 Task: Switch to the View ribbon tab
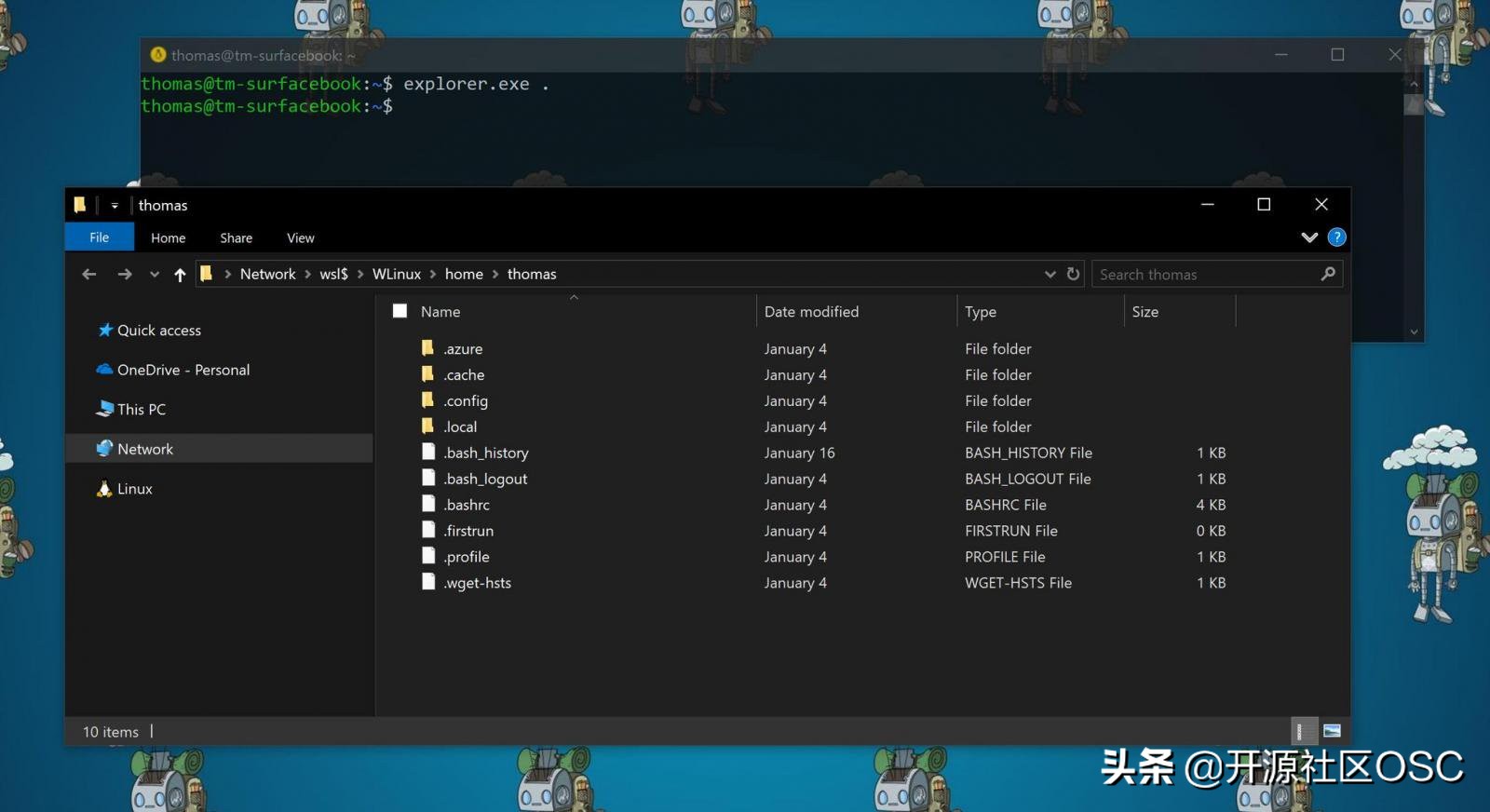pyautogui.click(x=300, y=238)
